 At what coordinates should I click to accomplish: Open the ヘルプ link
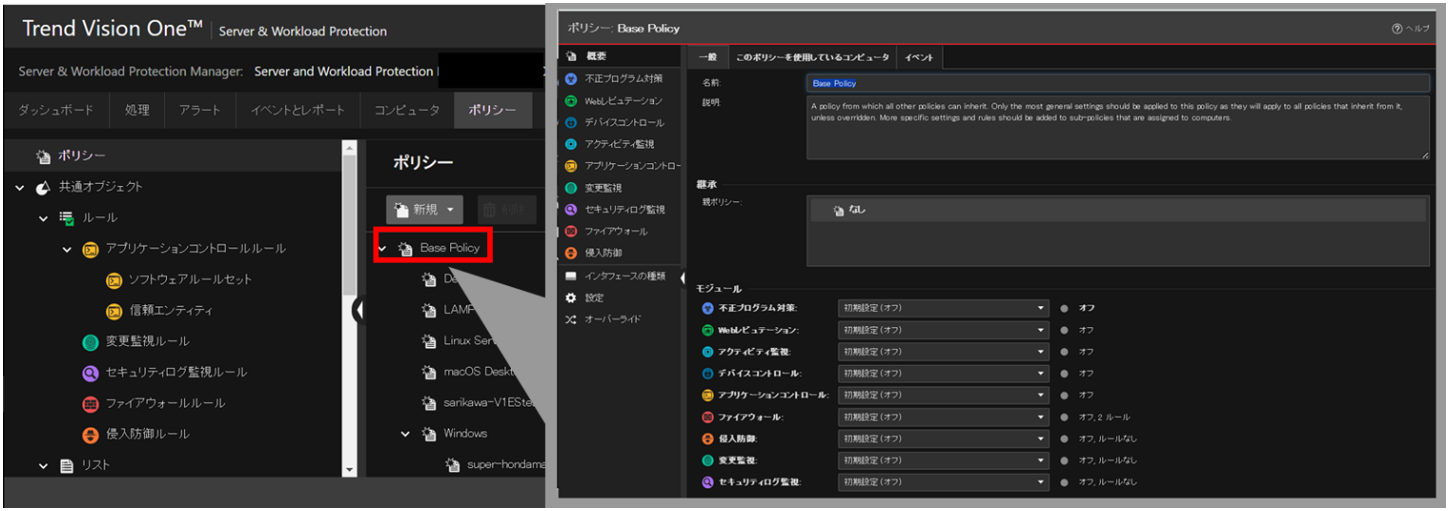1410,29
